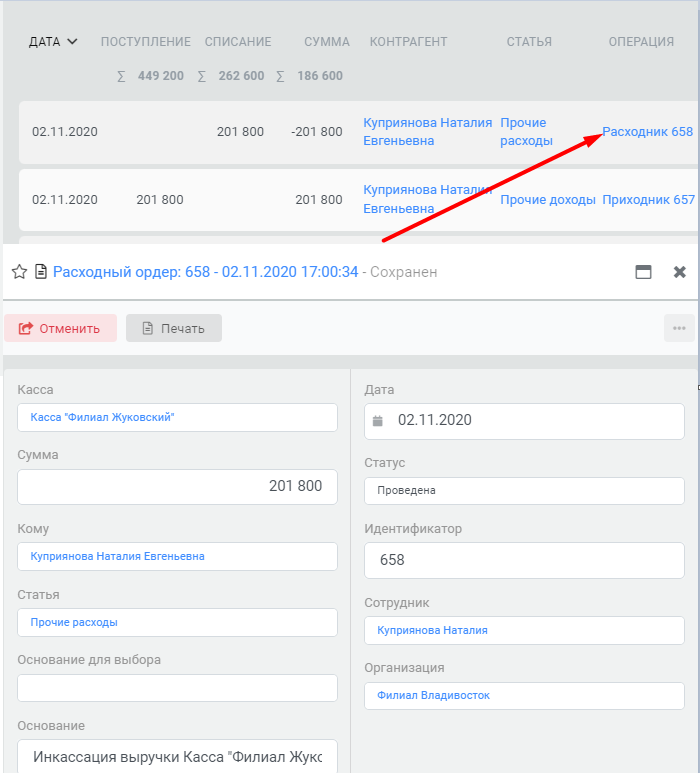Screen dimensions: 700x773
Task: Star the expense order as favorite
Action: pos(19,272)
